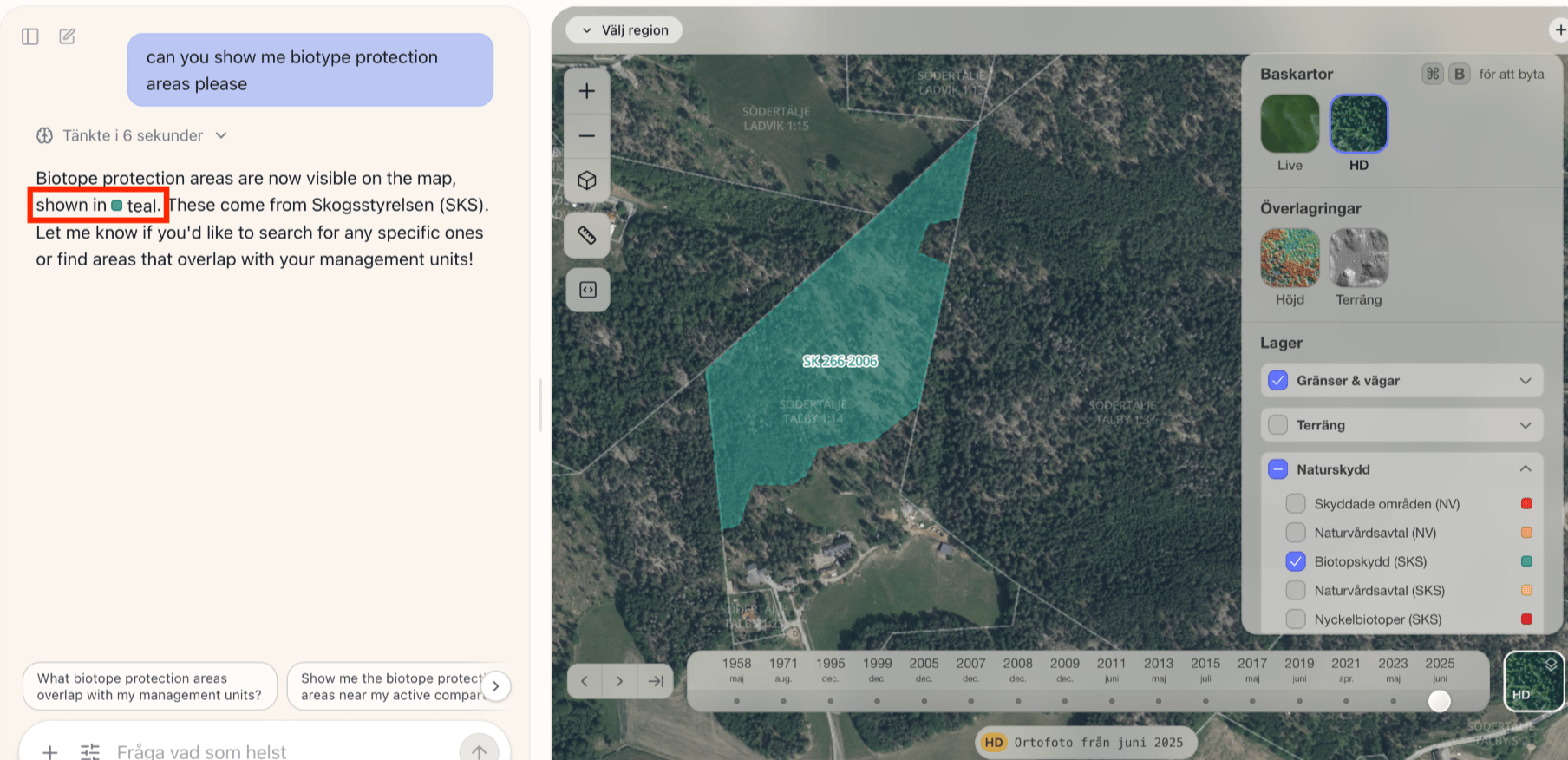The image size is (1568, 760).
Task: Click Biotopskydd (SKS) teal color swatch
Action: (1526, 561)
